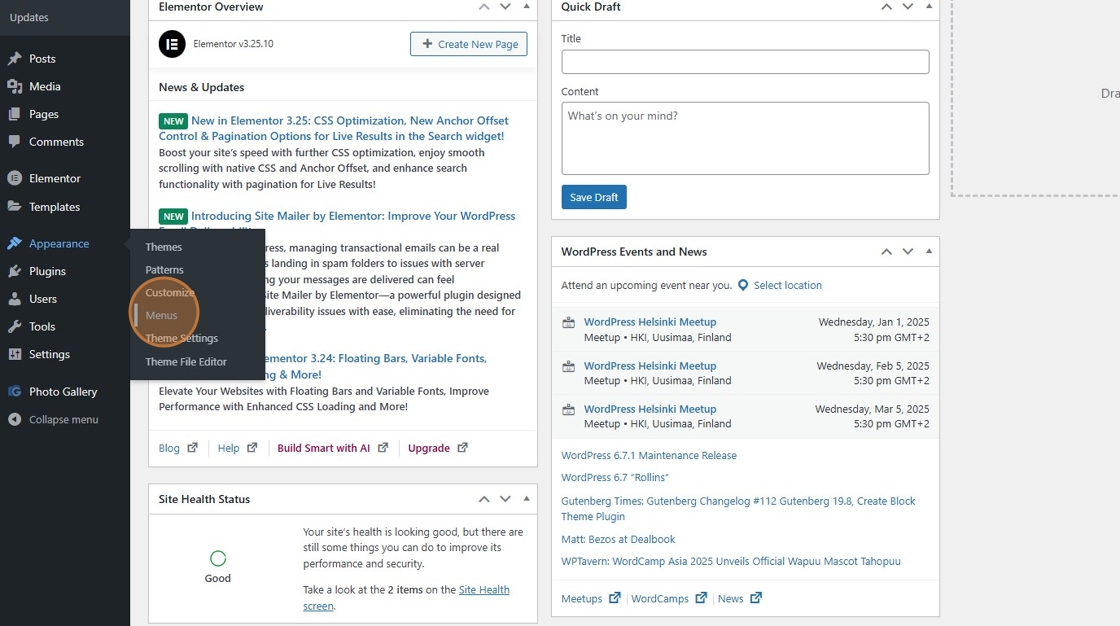The image size is (1120, 626).
Task: Click Collapse menu in the sidebar
Action: tap(64, 419)
